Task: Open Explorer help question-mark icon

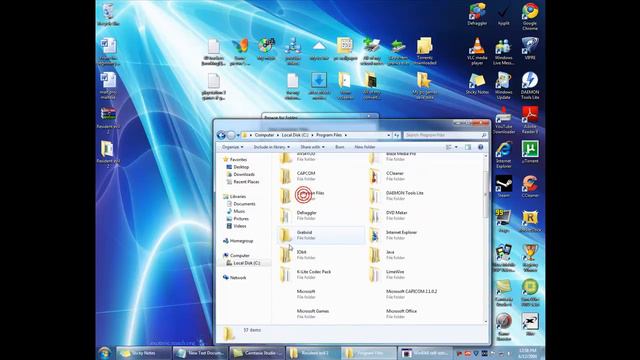Action: (480, 147)
